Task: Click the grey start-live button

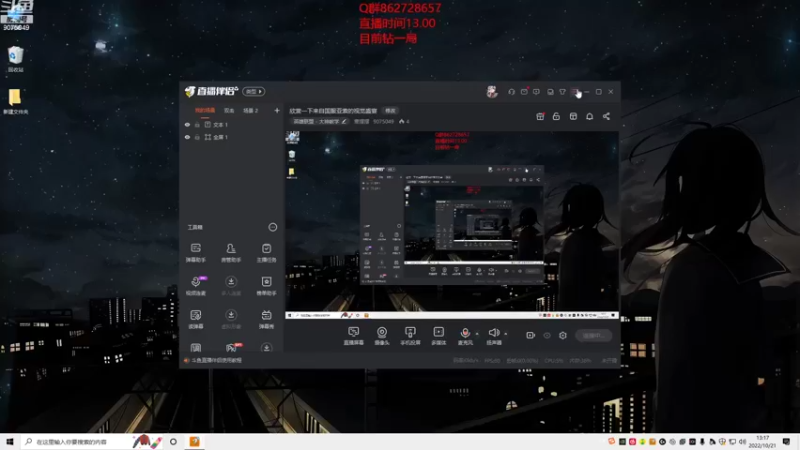Action: click(x=594, y=335)
